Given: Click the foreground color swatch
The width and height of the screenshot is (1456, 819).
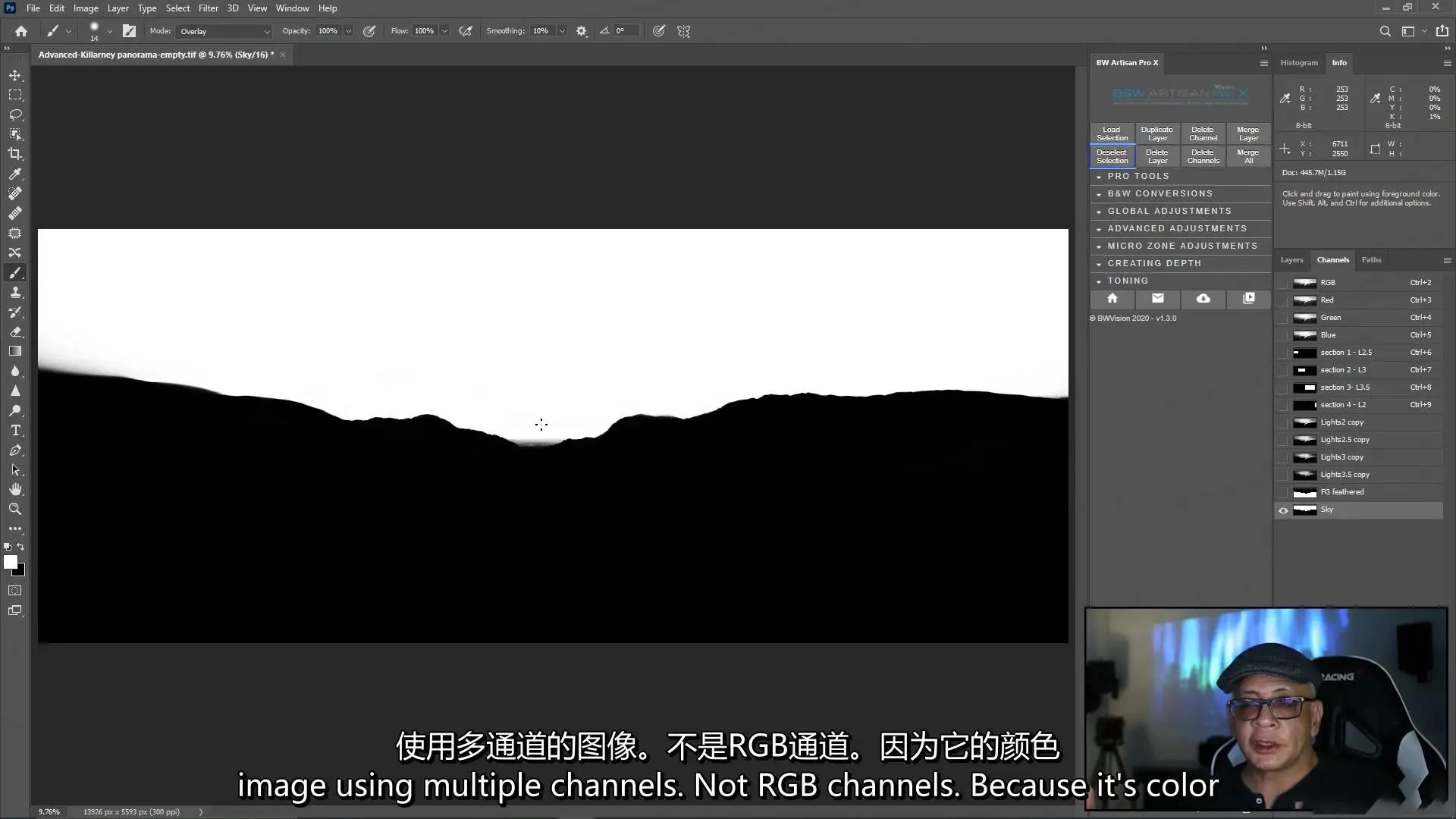Looking at the screenshot, I should [10, 562].
